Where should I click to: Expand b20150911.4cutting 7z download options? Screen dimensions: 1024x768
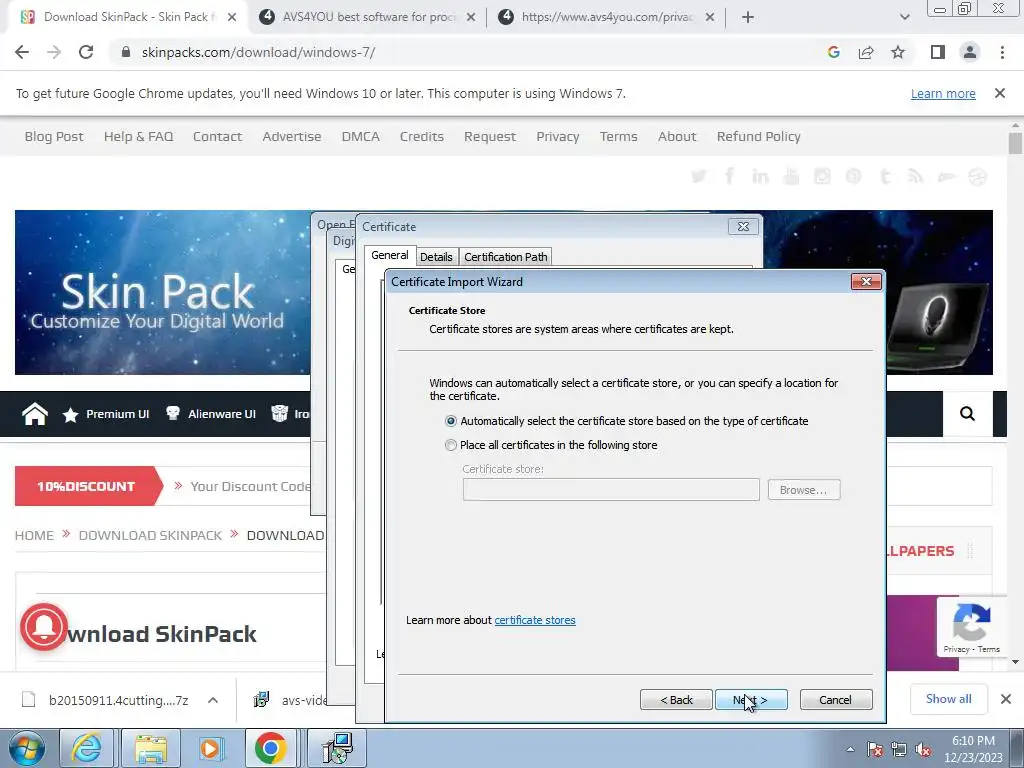(213, 700)
